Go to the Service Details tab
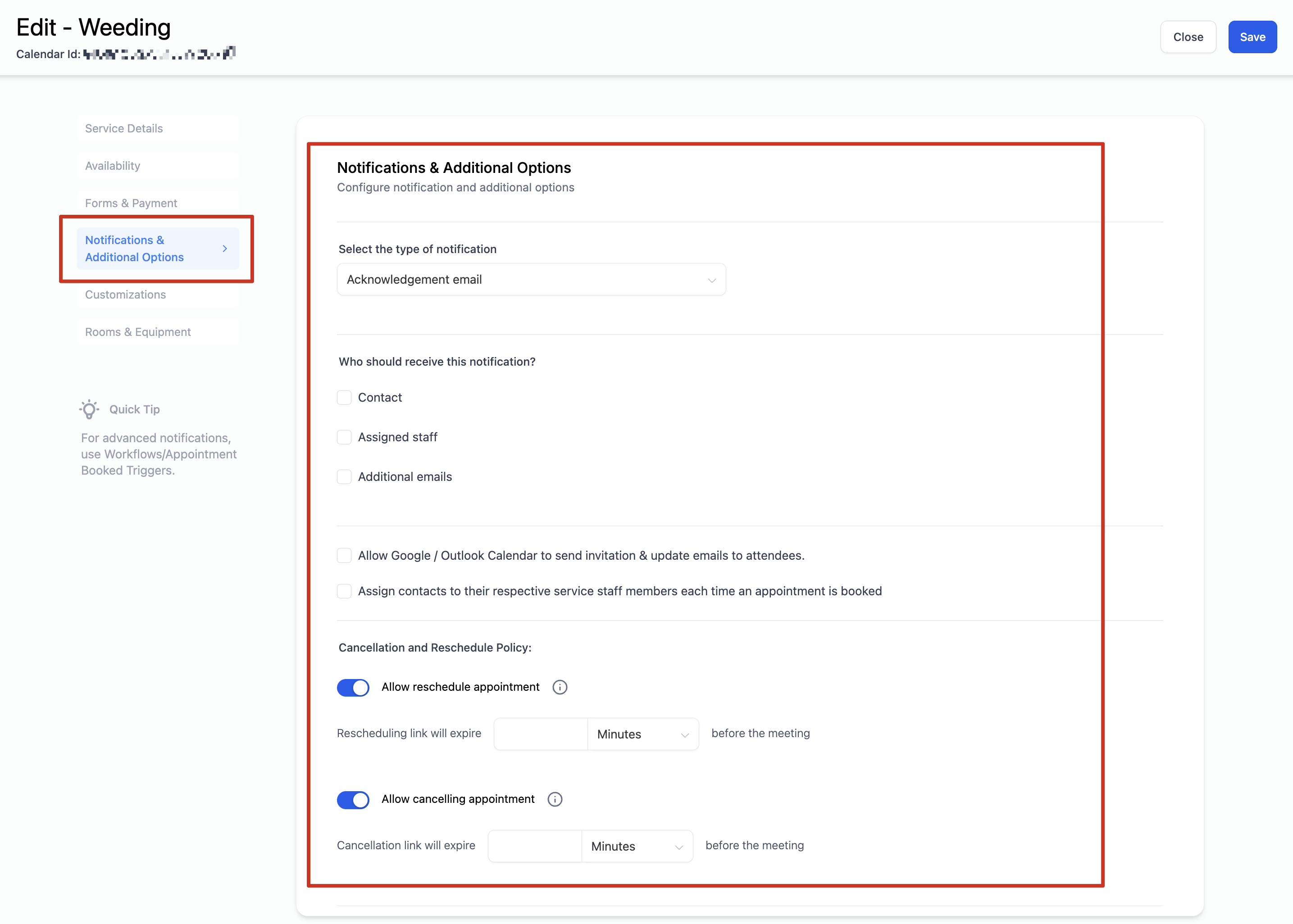Viewport: 1293px width, 924px height. 124,129
